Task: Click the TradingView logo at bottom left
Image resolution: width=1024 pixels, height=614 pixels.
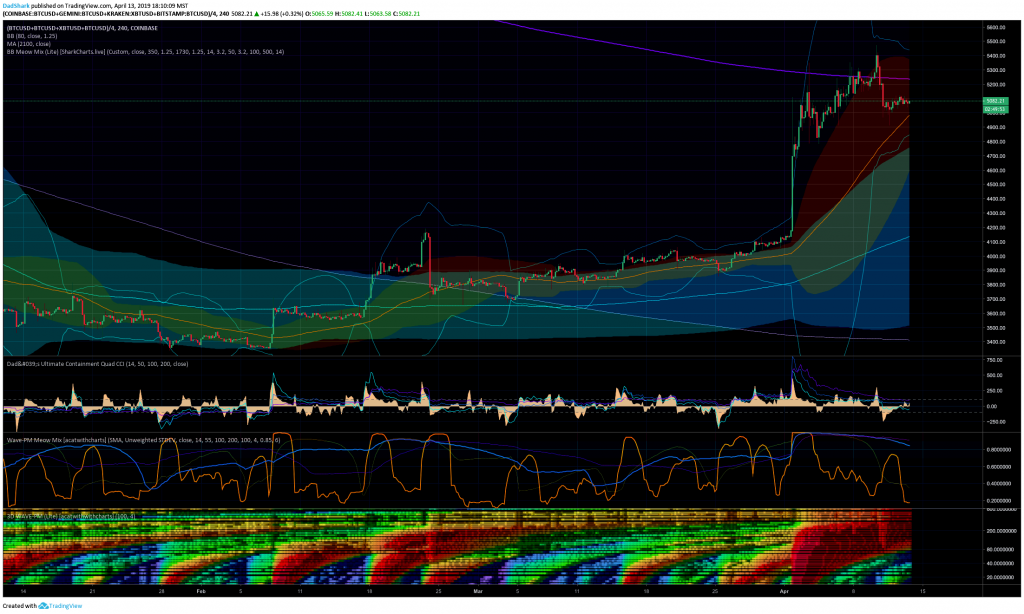Action: (44, 605)
